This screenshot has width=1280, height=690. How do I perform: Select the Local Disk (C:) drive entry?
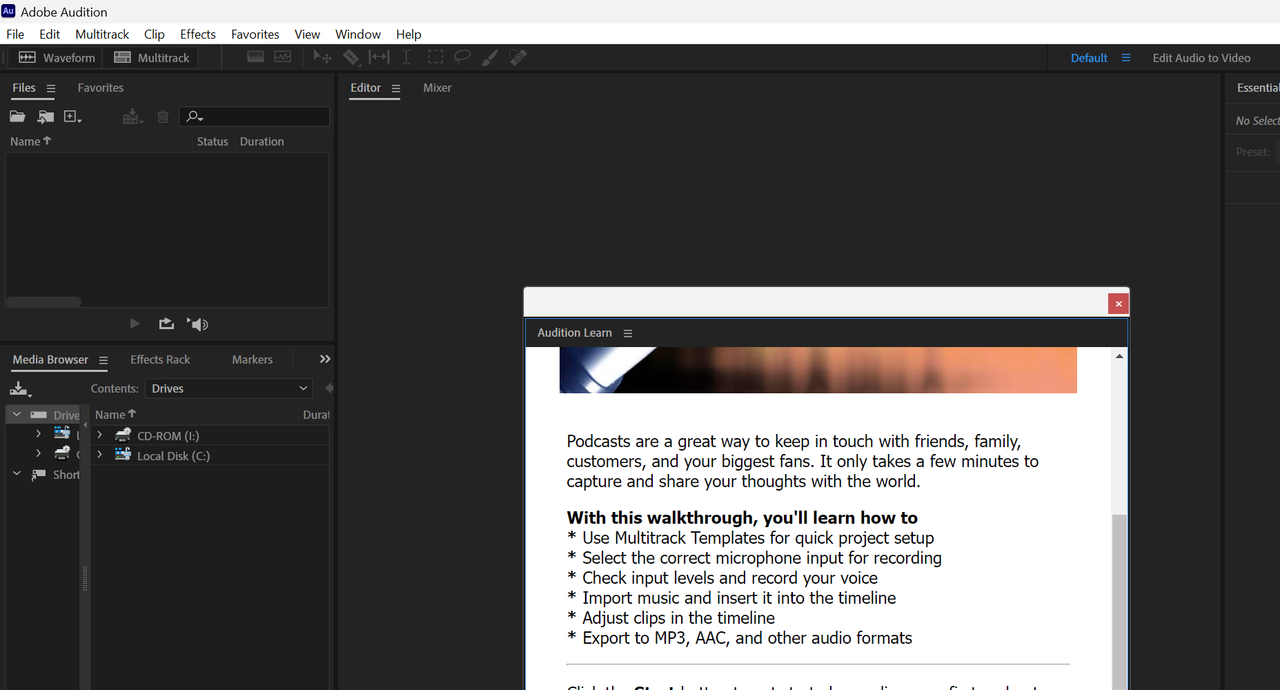coord(173,456)
